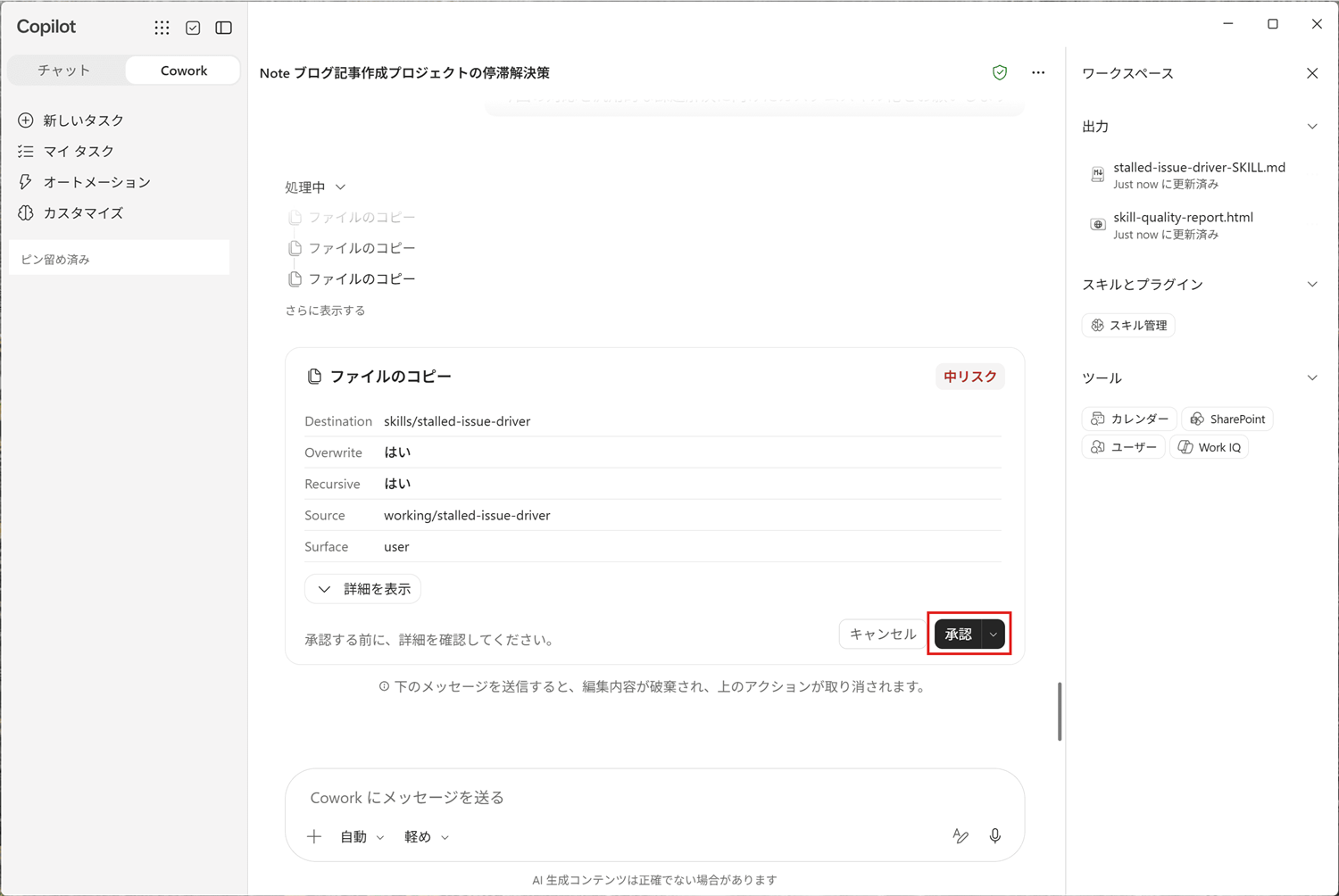Click the カレンダー chip icon
The width and height of the screenshot is (1339, 896).
[x=1098, y=419]
